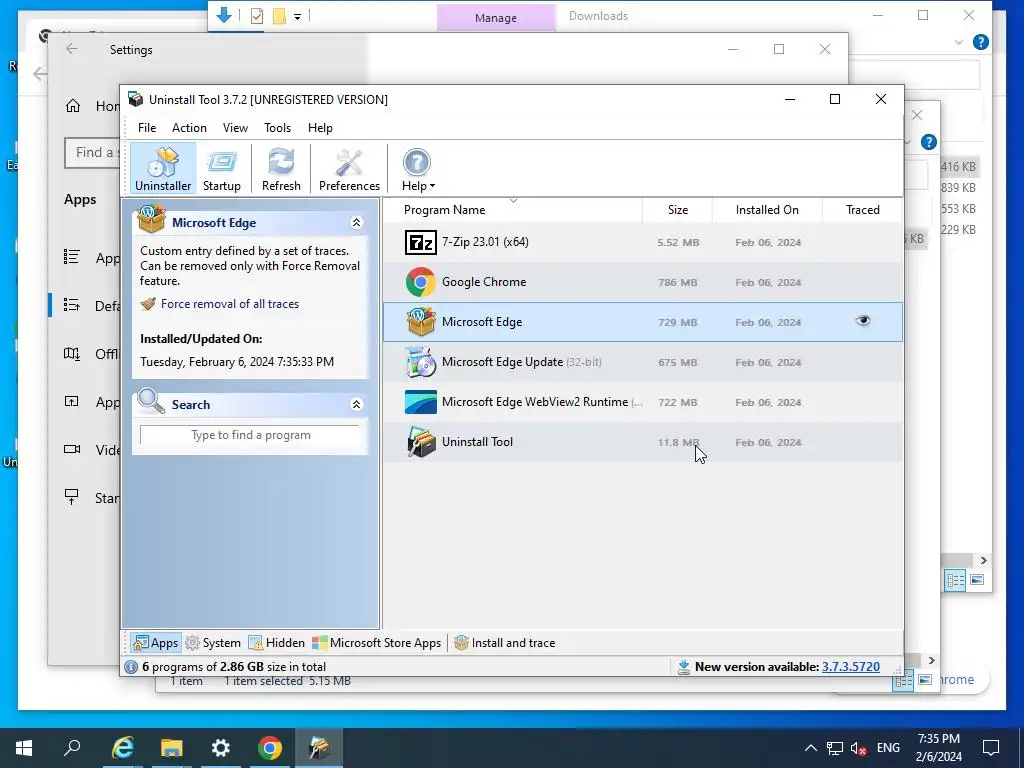The image size is (1024, 768).
Task: Toggle the traced eye icon for Microsoft Edge
Action: [863, 321]
